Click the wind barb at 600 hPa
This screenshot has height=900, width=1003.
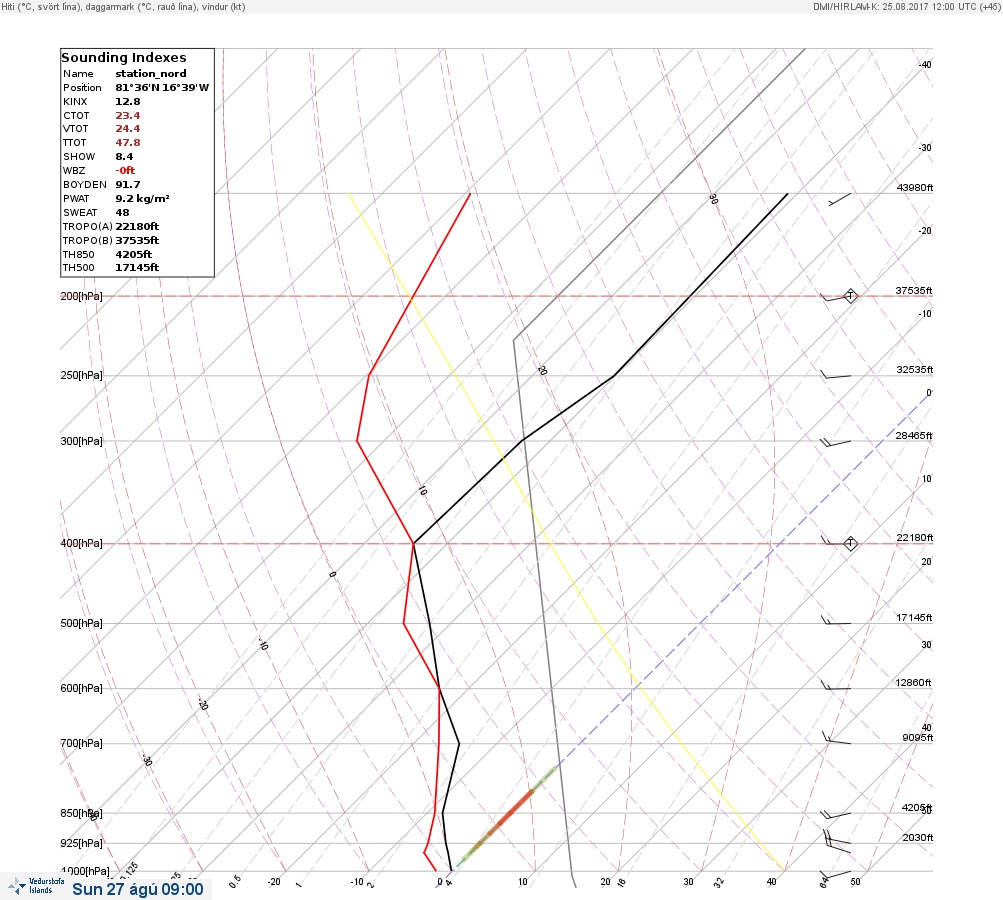836,686
